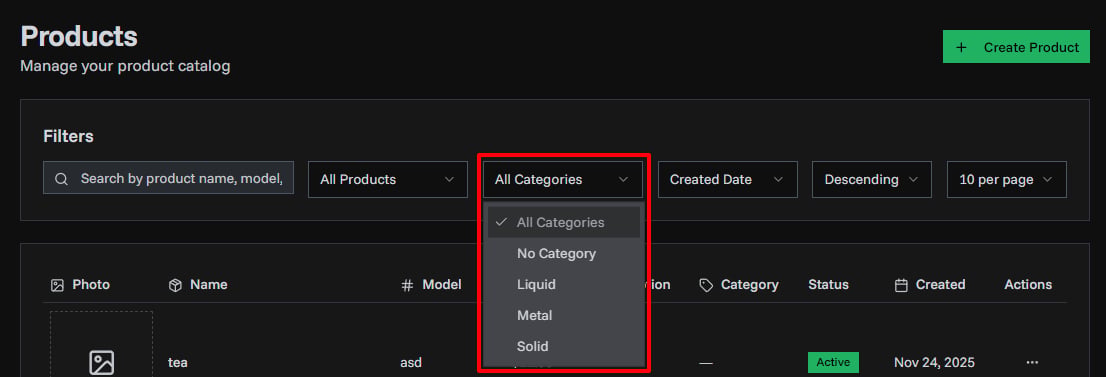
Task: Click the plus icon in Create Product
Action: coord(961,47)
